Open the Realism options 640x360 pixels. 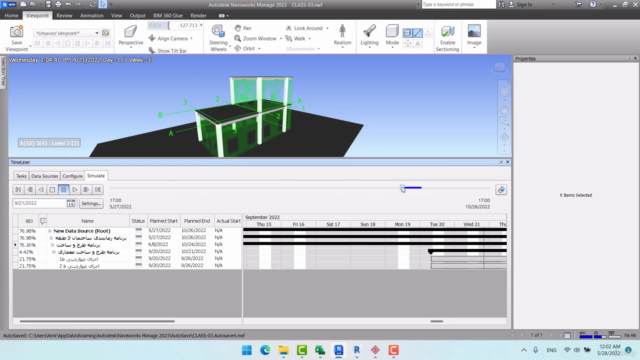(342, 36)
